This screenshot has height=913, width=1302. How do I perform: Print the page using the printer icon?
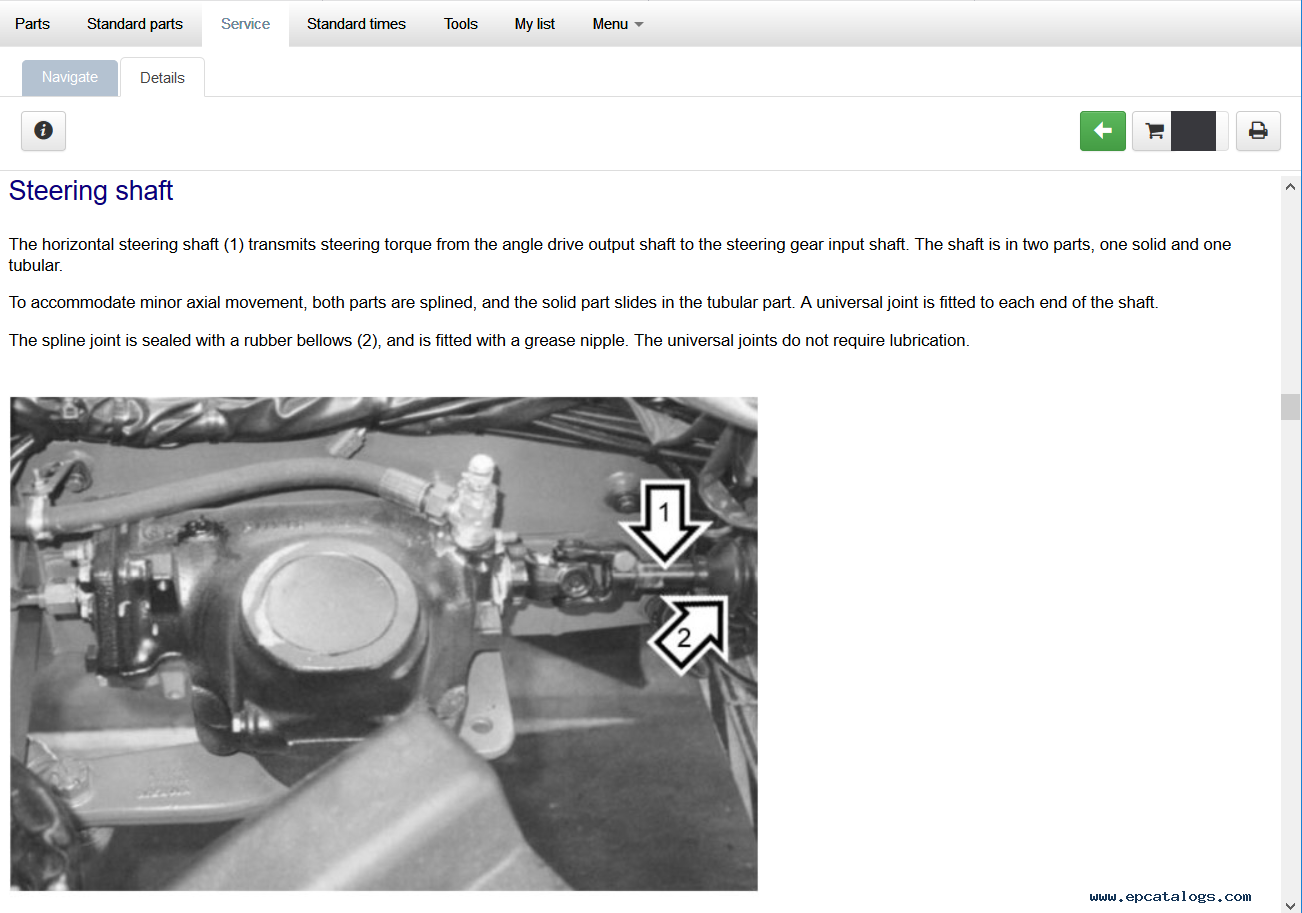(x=1258, y=131)
